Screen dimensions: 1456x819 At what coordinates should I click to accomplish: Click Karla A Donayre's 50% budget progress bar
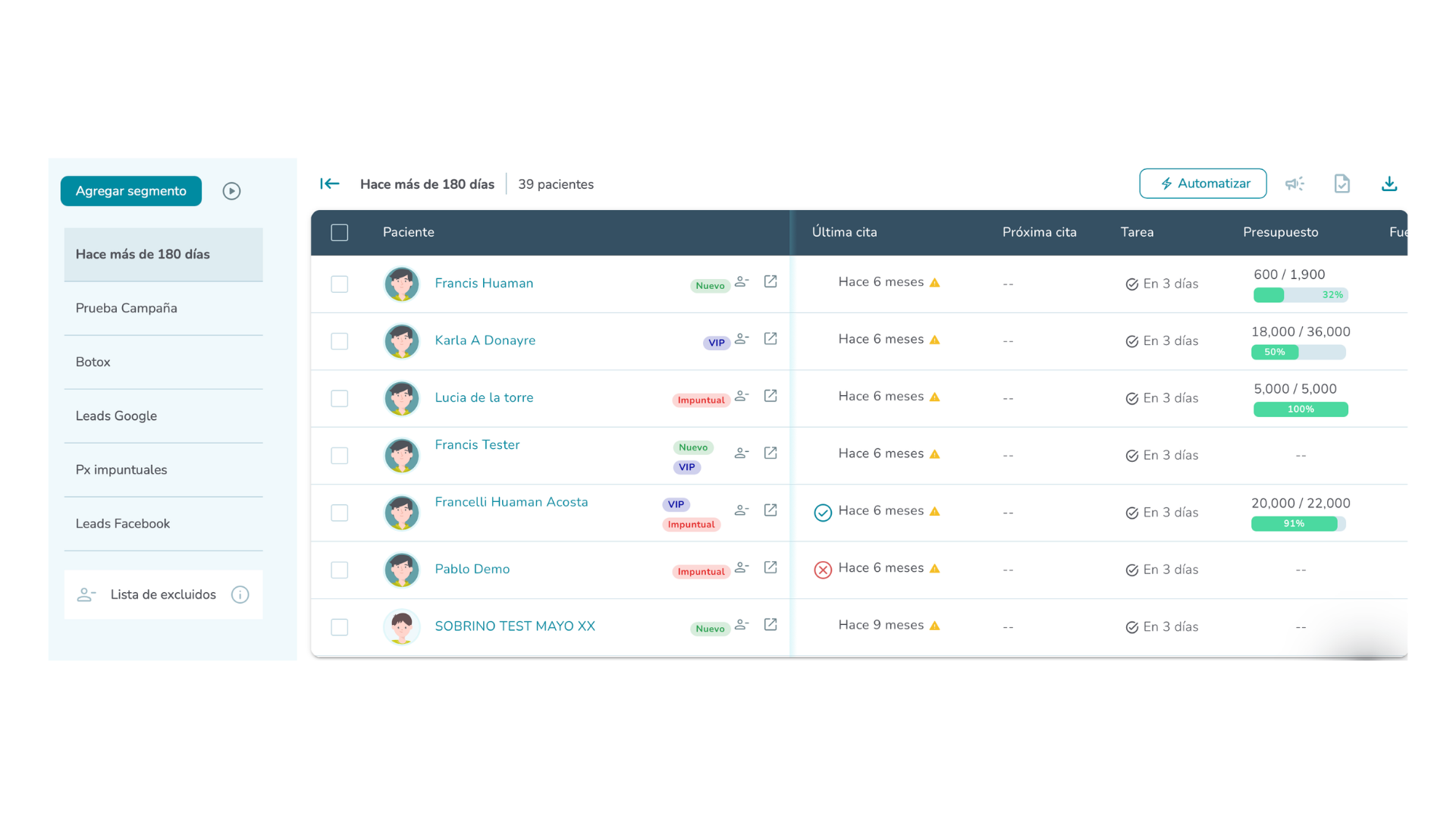pyautogui.click(x=1298, y=352)
